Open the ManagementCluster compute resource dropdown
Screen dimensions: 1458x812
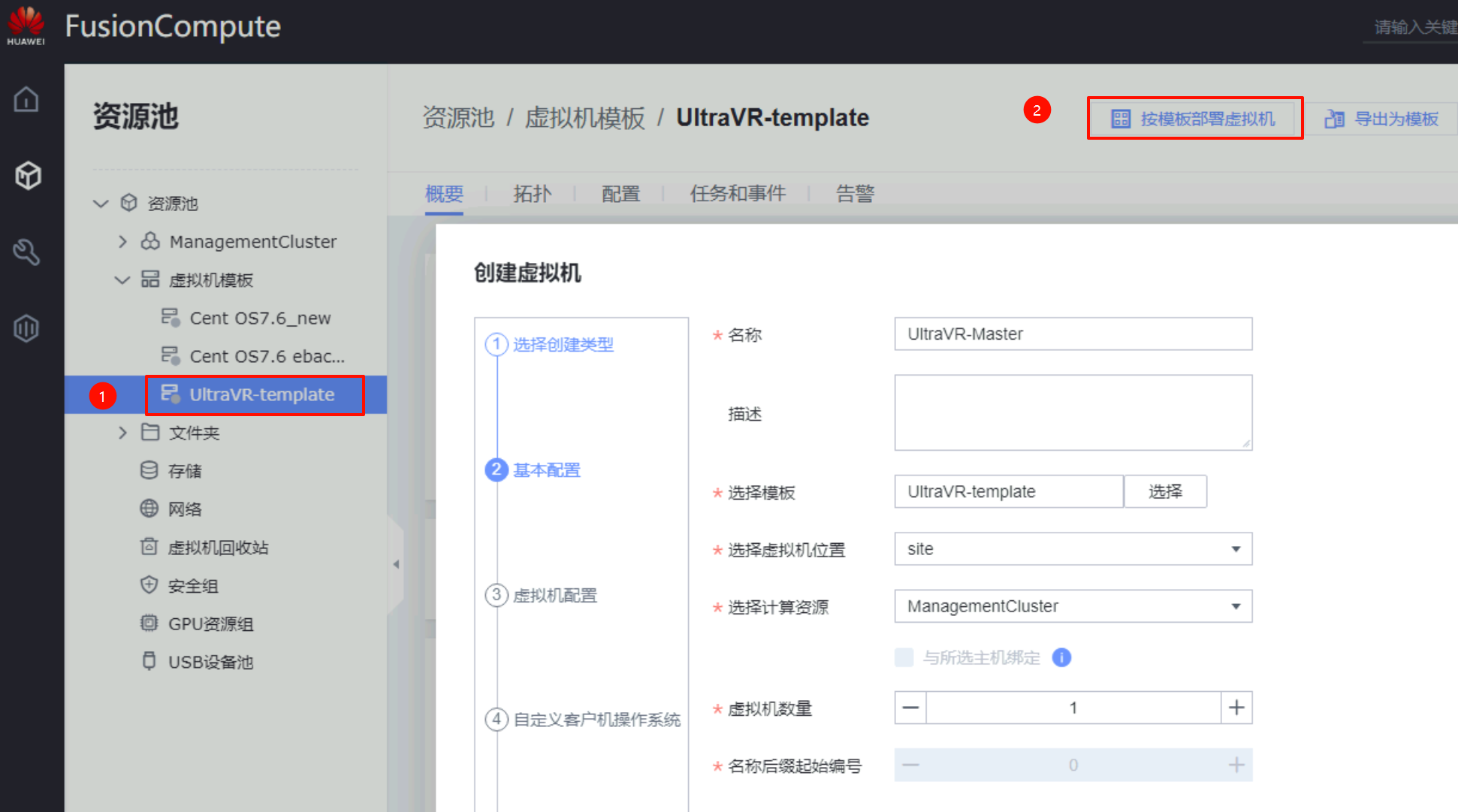tap(1073, 606)
